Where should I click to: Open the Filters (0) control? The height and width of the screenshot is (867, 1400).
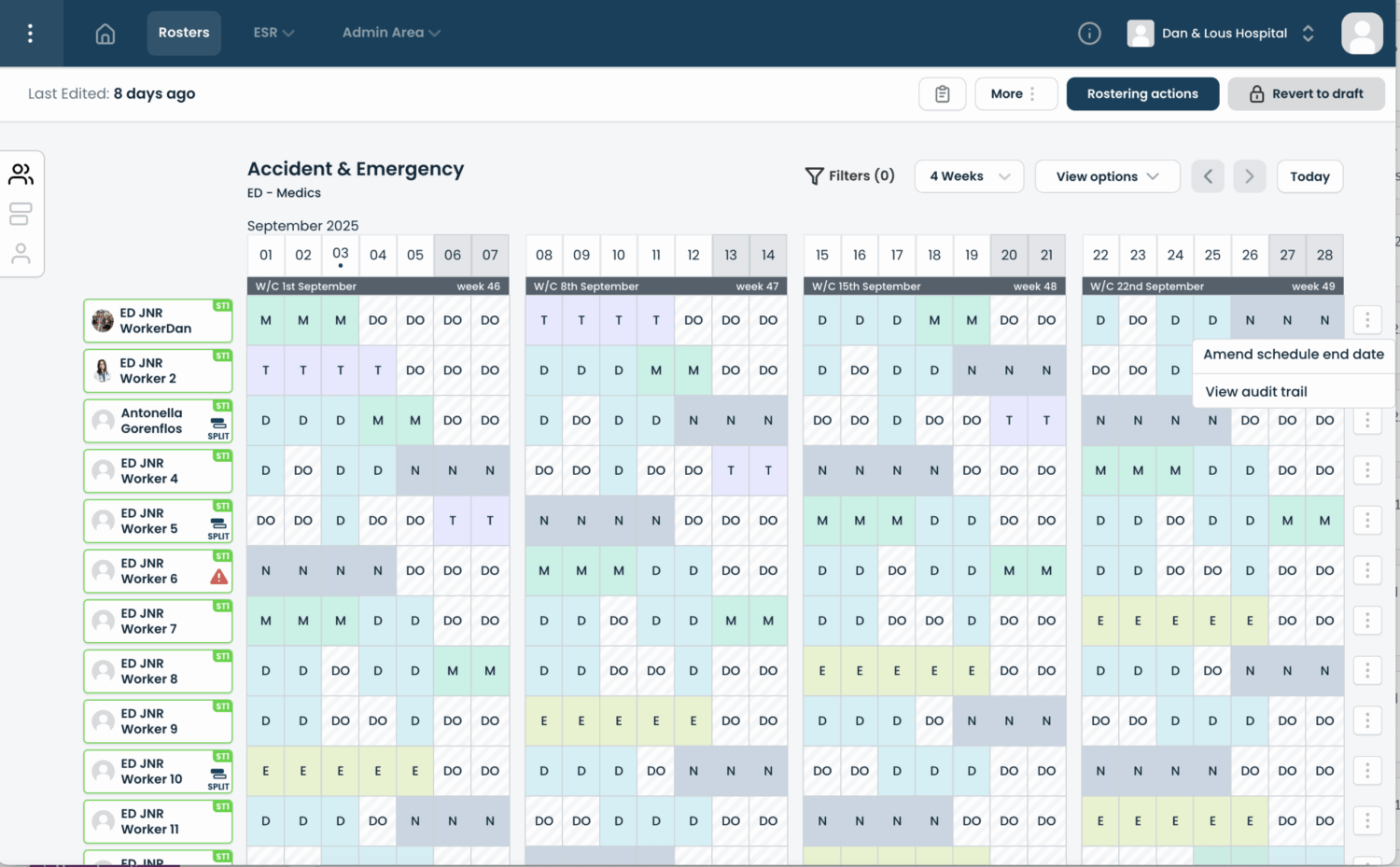pyautogui.click(x=849, y=175)
